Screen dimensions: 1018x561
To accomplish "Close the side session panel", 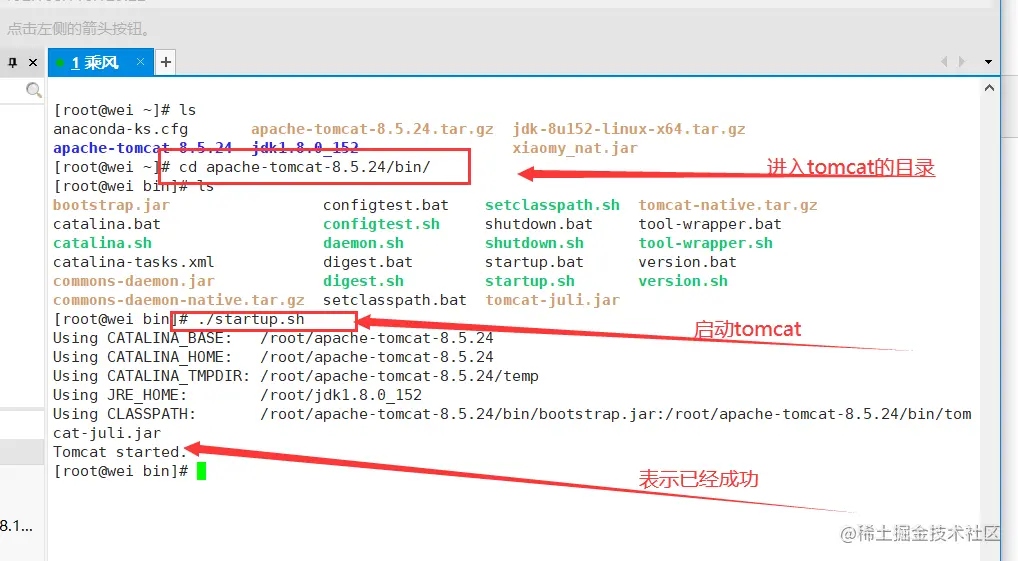I will coord(33,62).
